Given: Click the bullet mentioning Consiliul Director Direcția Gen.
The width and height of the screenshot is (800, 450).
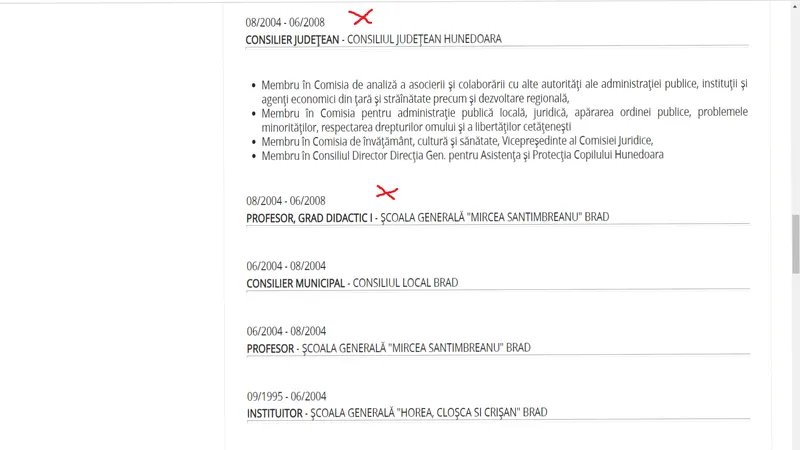Looking at the screenshot, I should pyautogui.click(x=462, y=155).
